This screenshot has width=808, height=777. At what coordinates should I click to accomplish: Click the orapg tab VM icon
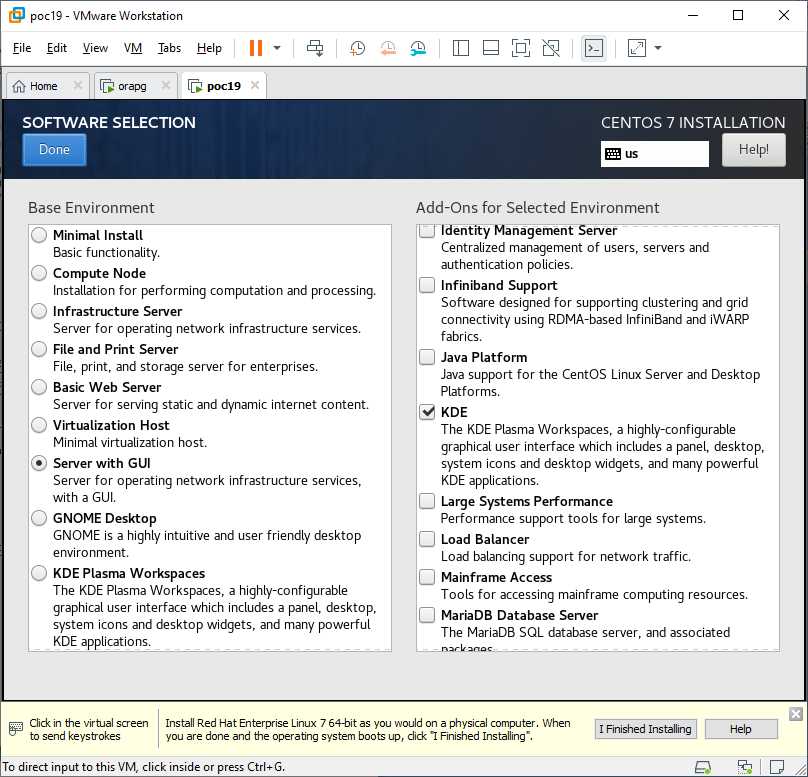click(107, 87)
